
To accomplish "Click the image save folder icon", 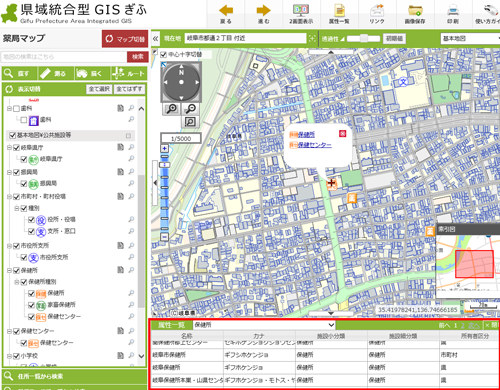I will coord(415,10).
